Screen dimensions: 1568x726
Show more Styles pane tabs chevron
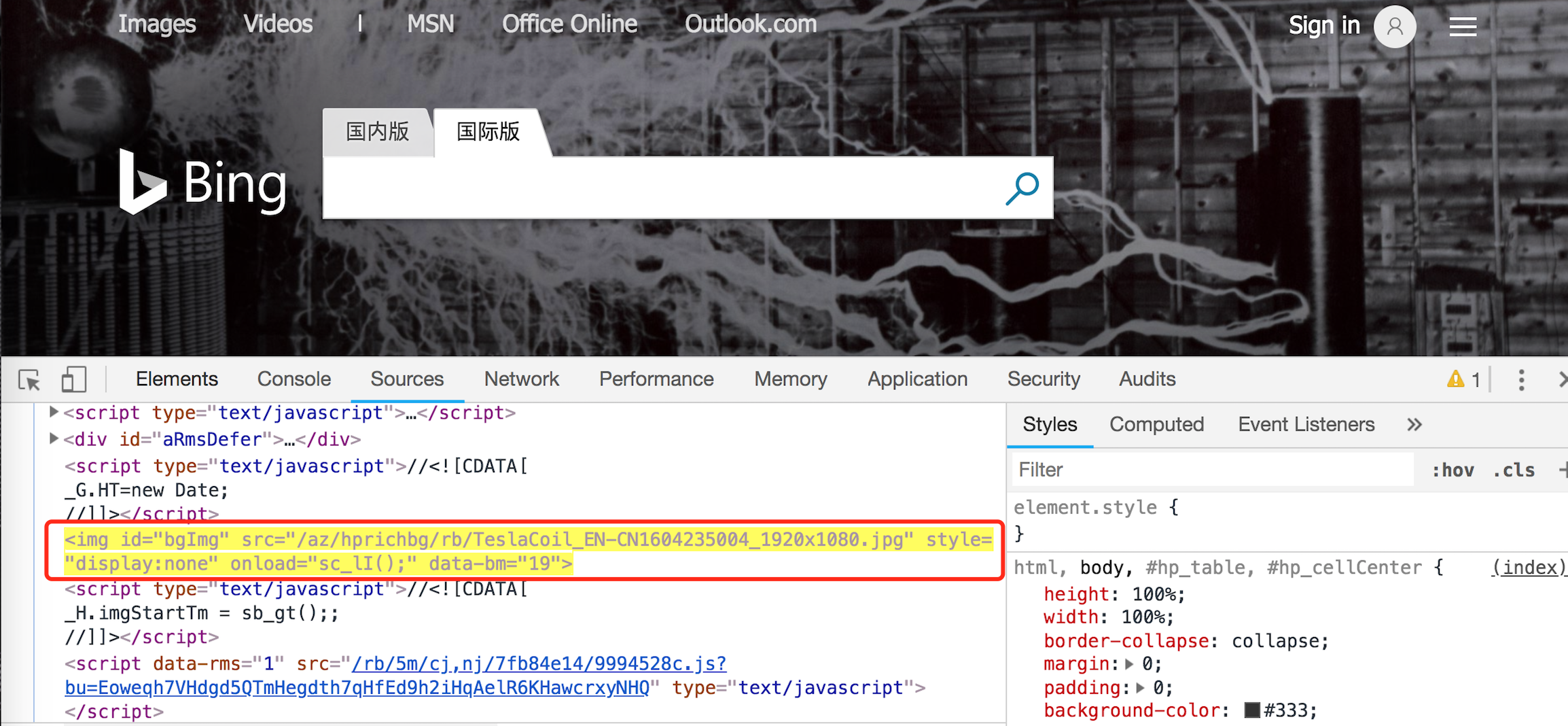point(1414,425)
